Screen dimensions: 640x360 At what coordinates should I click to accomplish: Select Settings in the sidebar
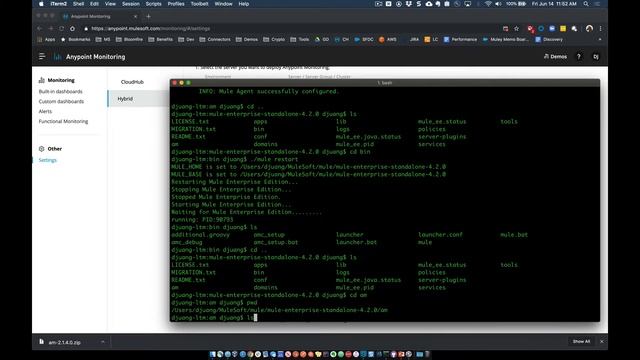click(x=48, y=160)
